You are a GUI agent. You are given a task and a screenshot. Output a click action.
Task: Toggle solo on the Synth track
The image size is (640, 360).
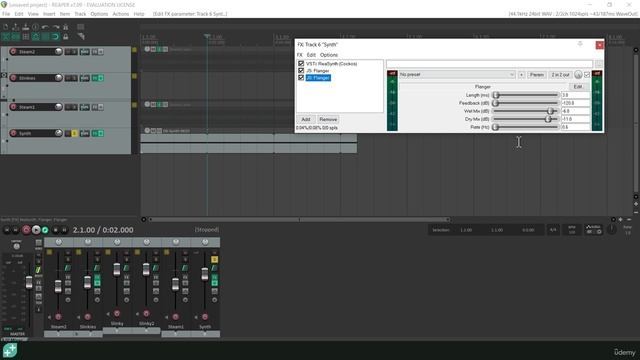pyautogui.click(x=74, y=133)
